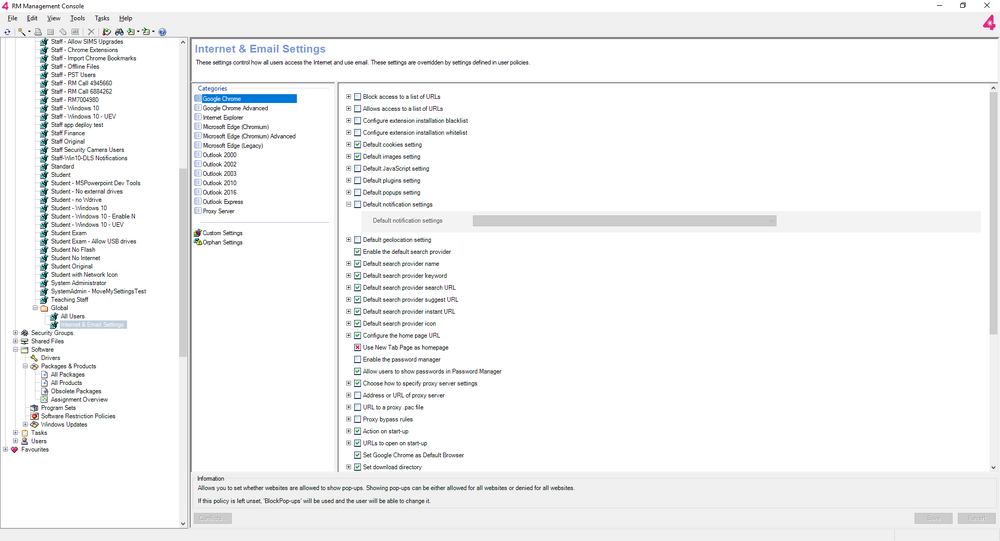Image resolution: width=1000 pixels, height=541 pixels.
Task: Click the Program Sets icon
Action: coord(34,408)
